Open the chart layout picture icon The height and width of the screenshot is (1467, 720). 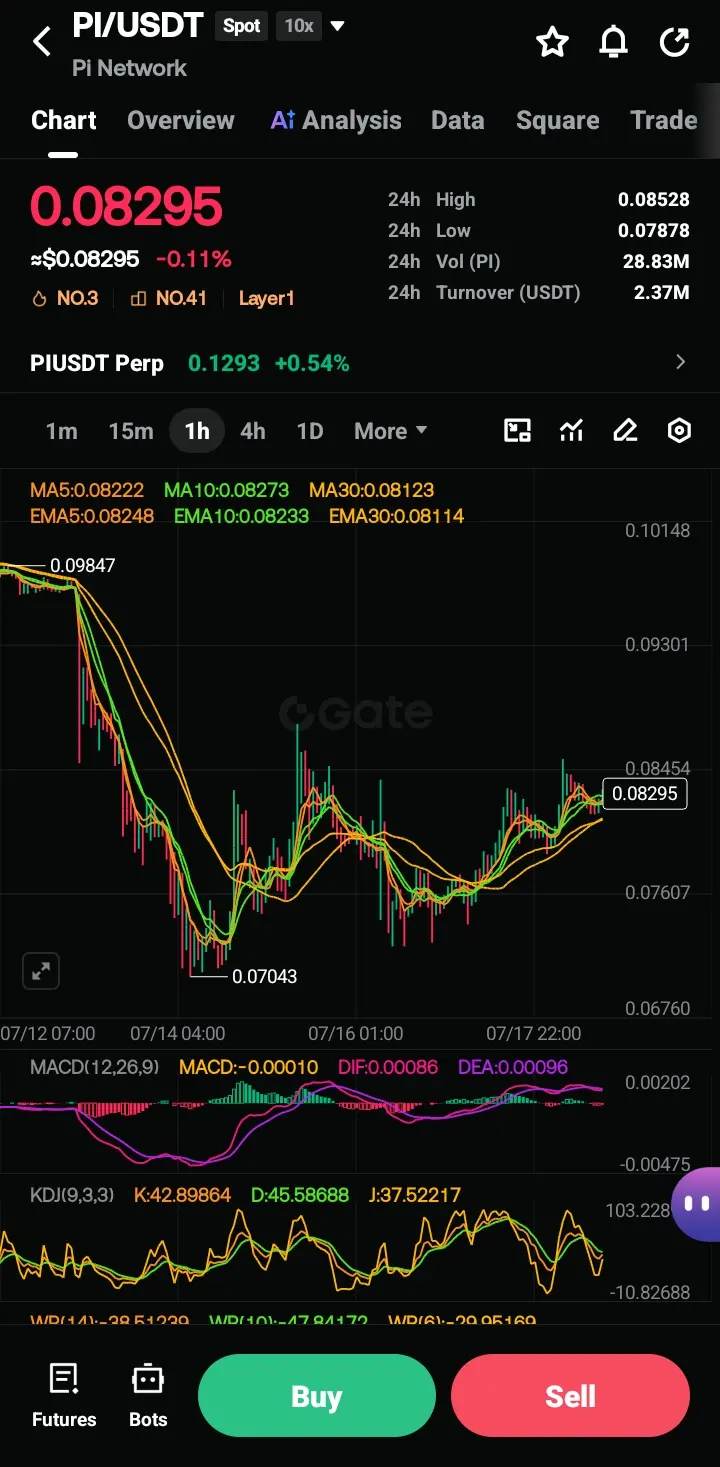[x=517, y=431]
